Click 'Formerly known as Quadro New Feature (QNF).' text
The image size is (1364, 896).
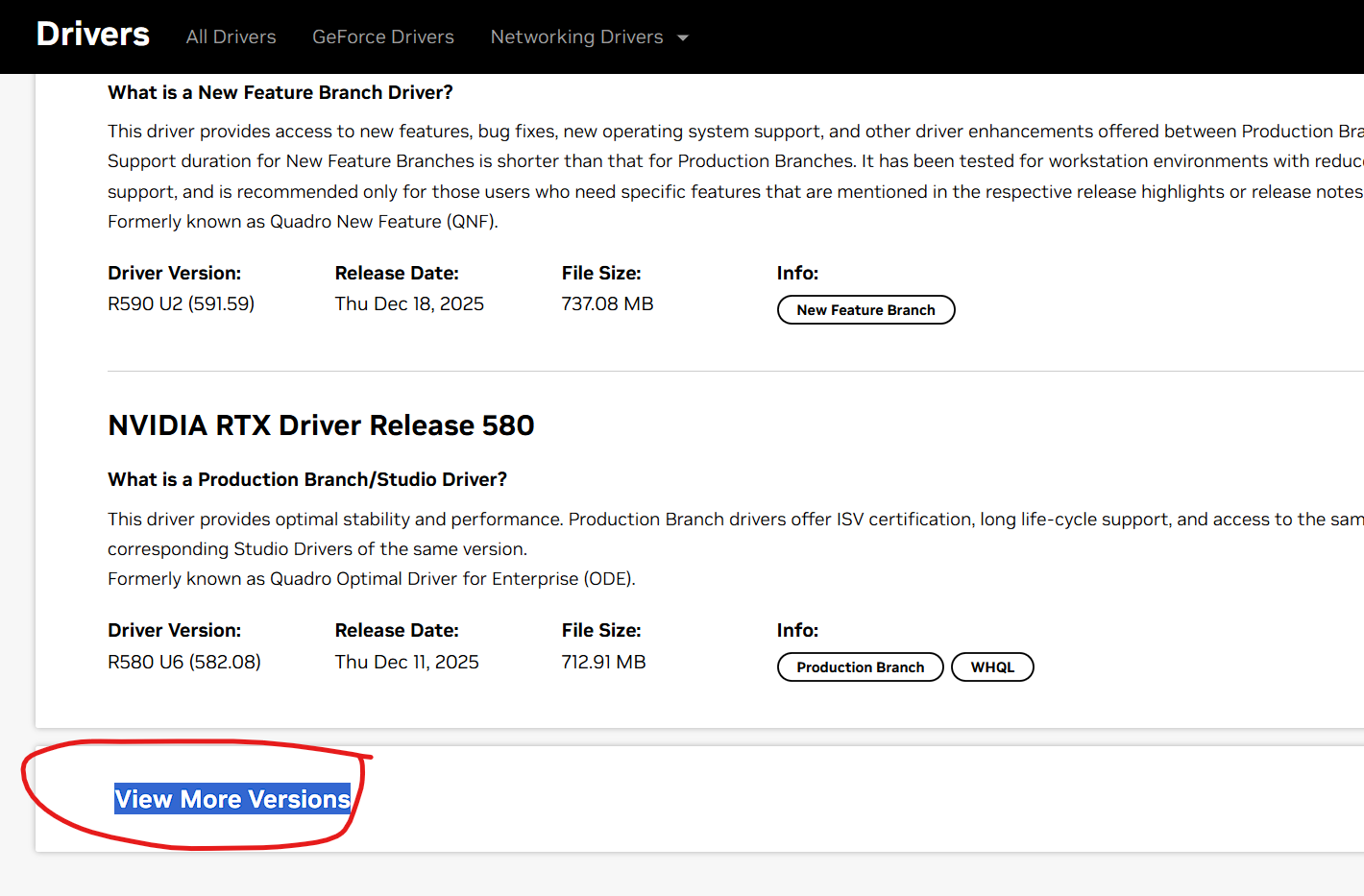303,222
